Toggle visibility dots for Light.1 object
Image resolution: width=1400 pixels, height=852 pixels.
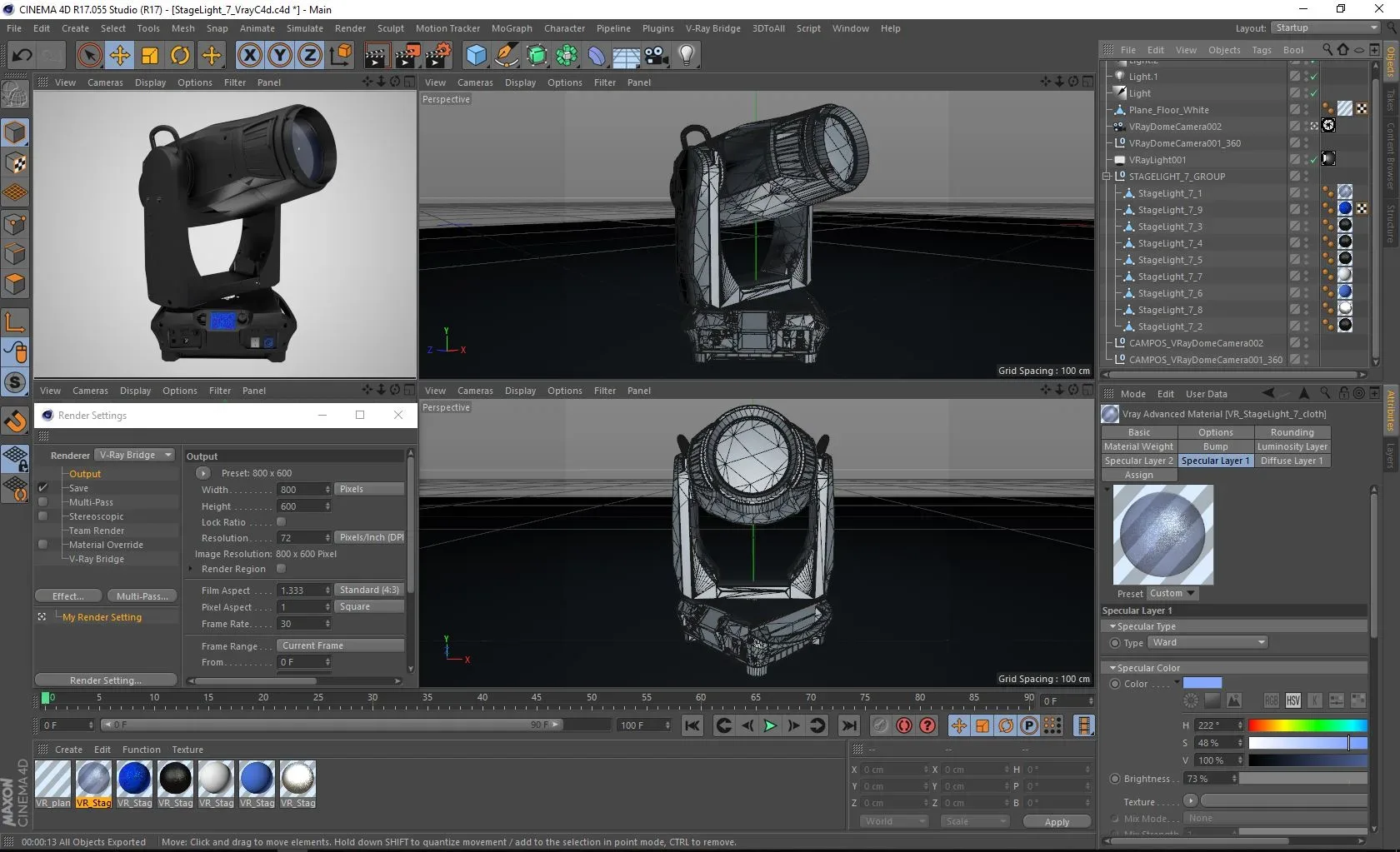[x=1306, y=77]
